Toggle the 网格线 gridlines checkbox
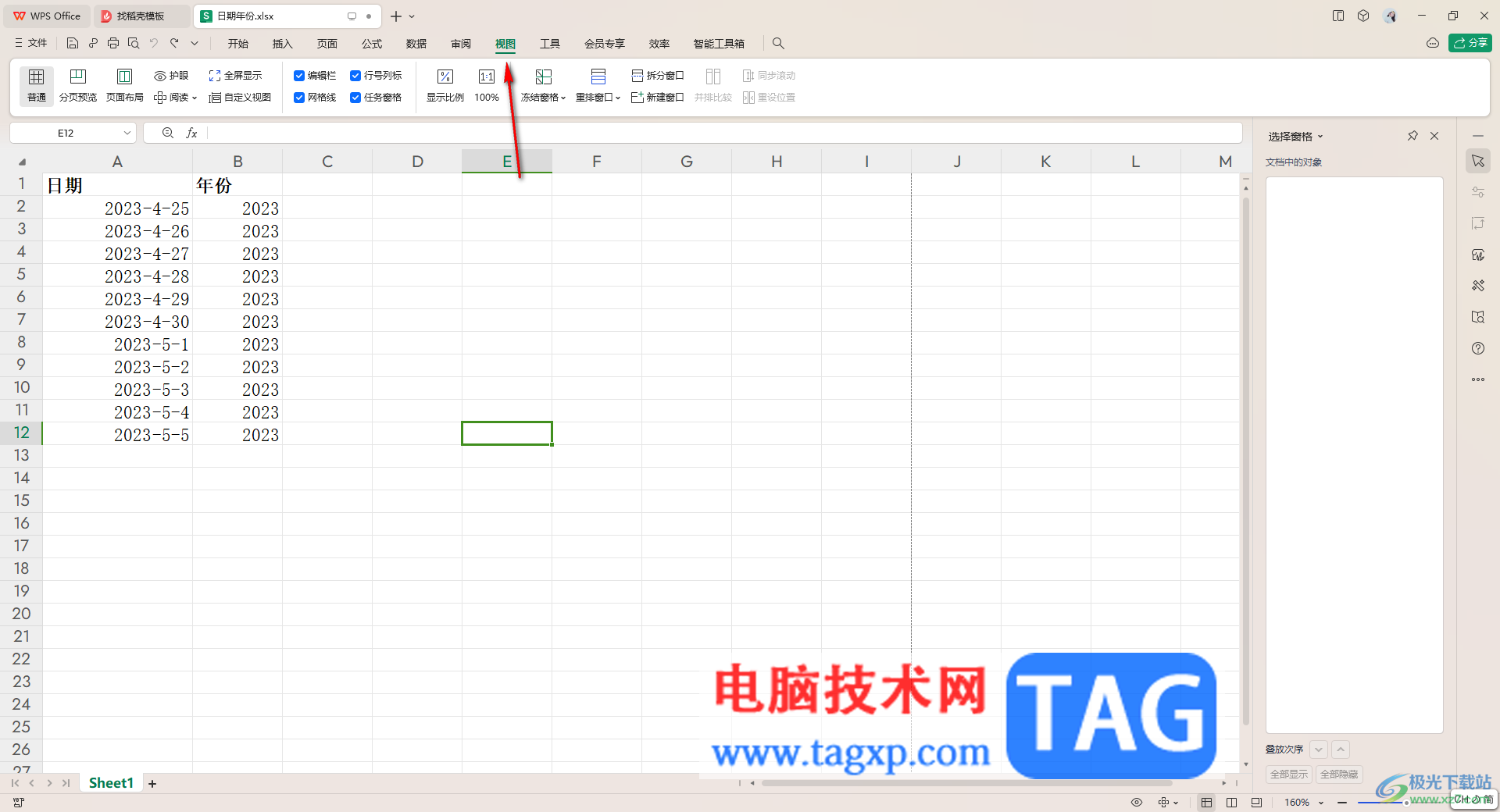 299,98
